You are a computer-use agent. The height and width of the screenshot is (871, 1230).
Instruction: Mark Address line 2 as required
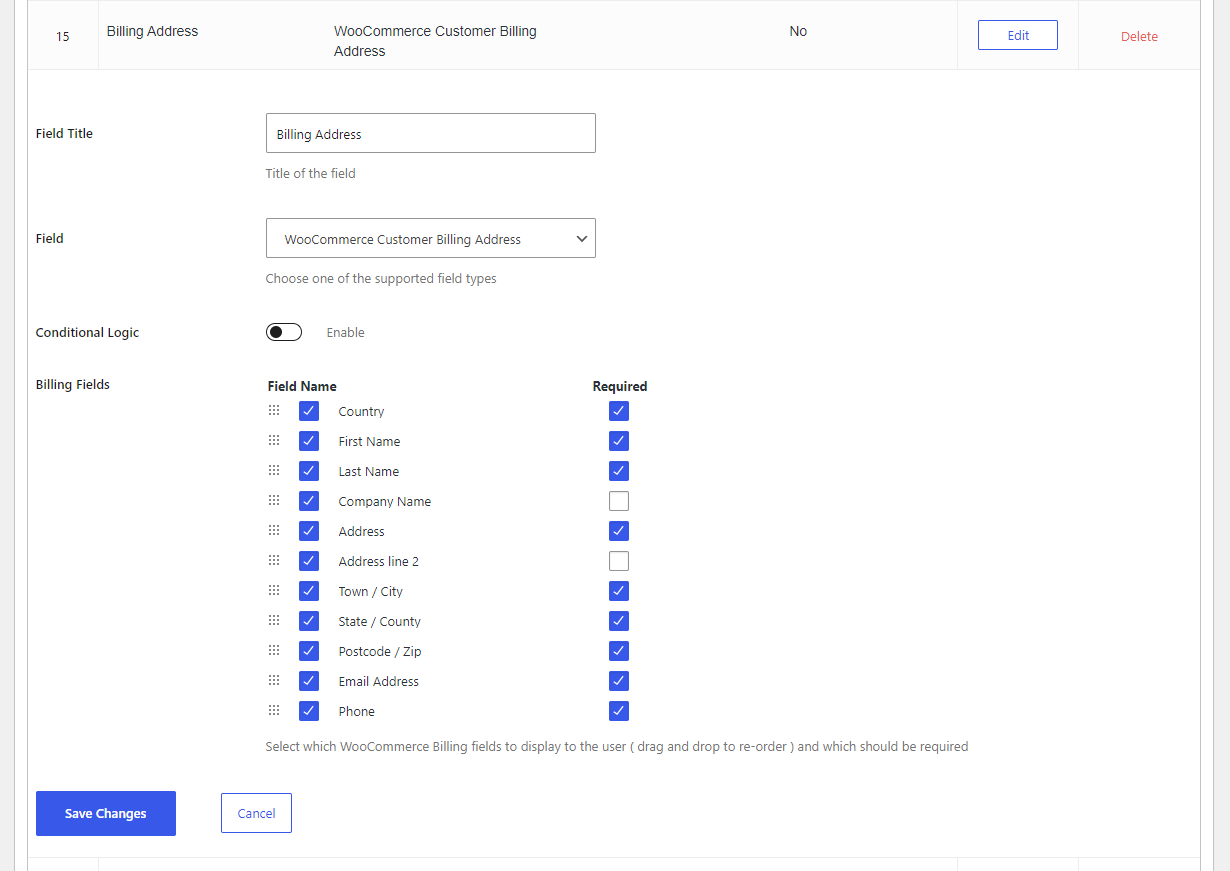click(619, 561)
